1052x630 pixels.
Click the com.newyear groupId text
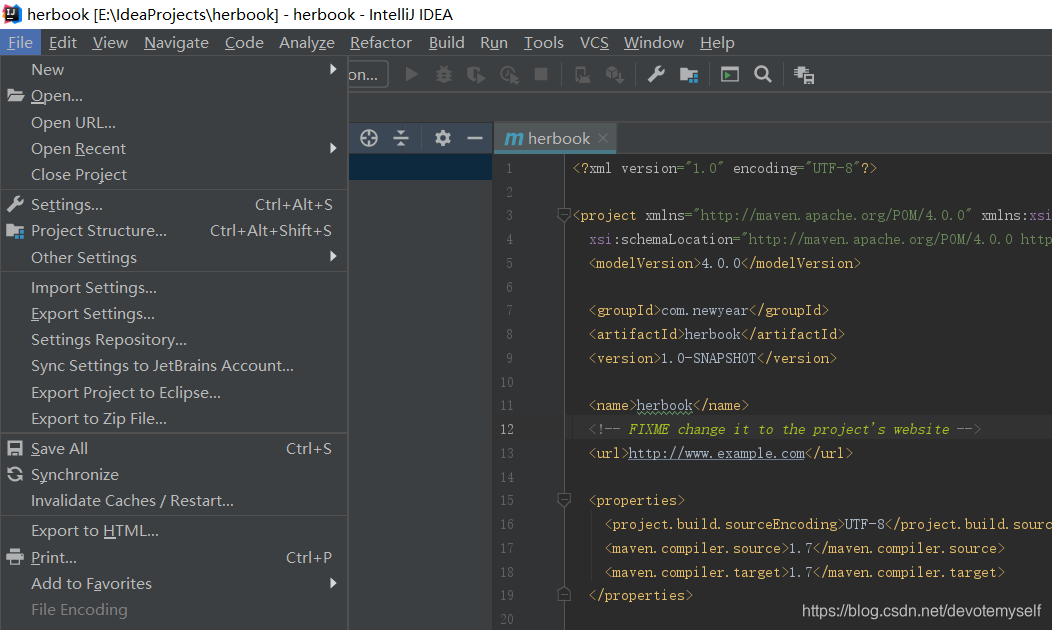click(704, 311)
